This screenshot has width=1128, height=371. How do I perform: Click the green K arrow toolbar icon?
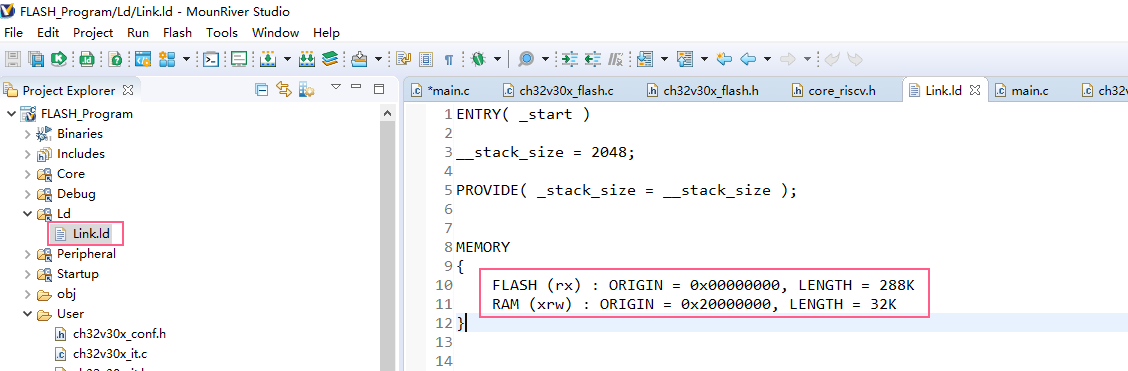point(58,59)
